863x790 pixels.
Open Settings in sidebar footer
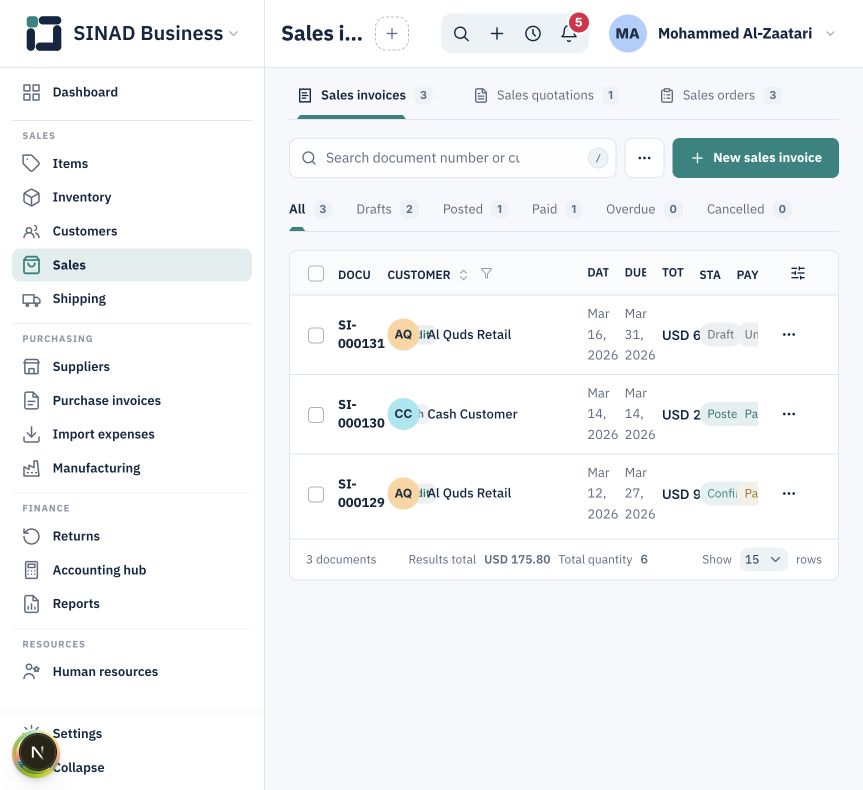77,734
